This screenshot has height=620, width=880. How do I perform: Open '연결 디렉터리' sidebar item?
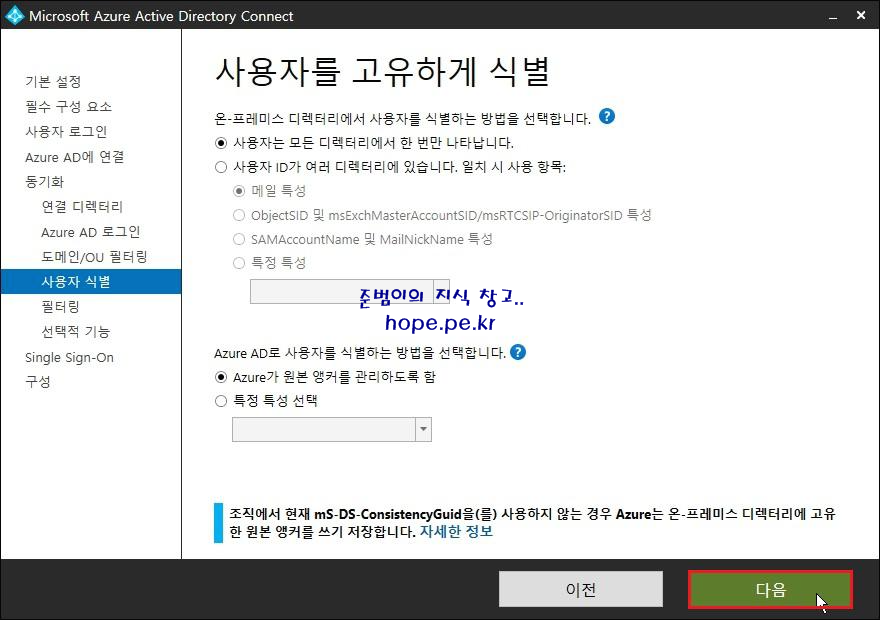tap(82, 207)
